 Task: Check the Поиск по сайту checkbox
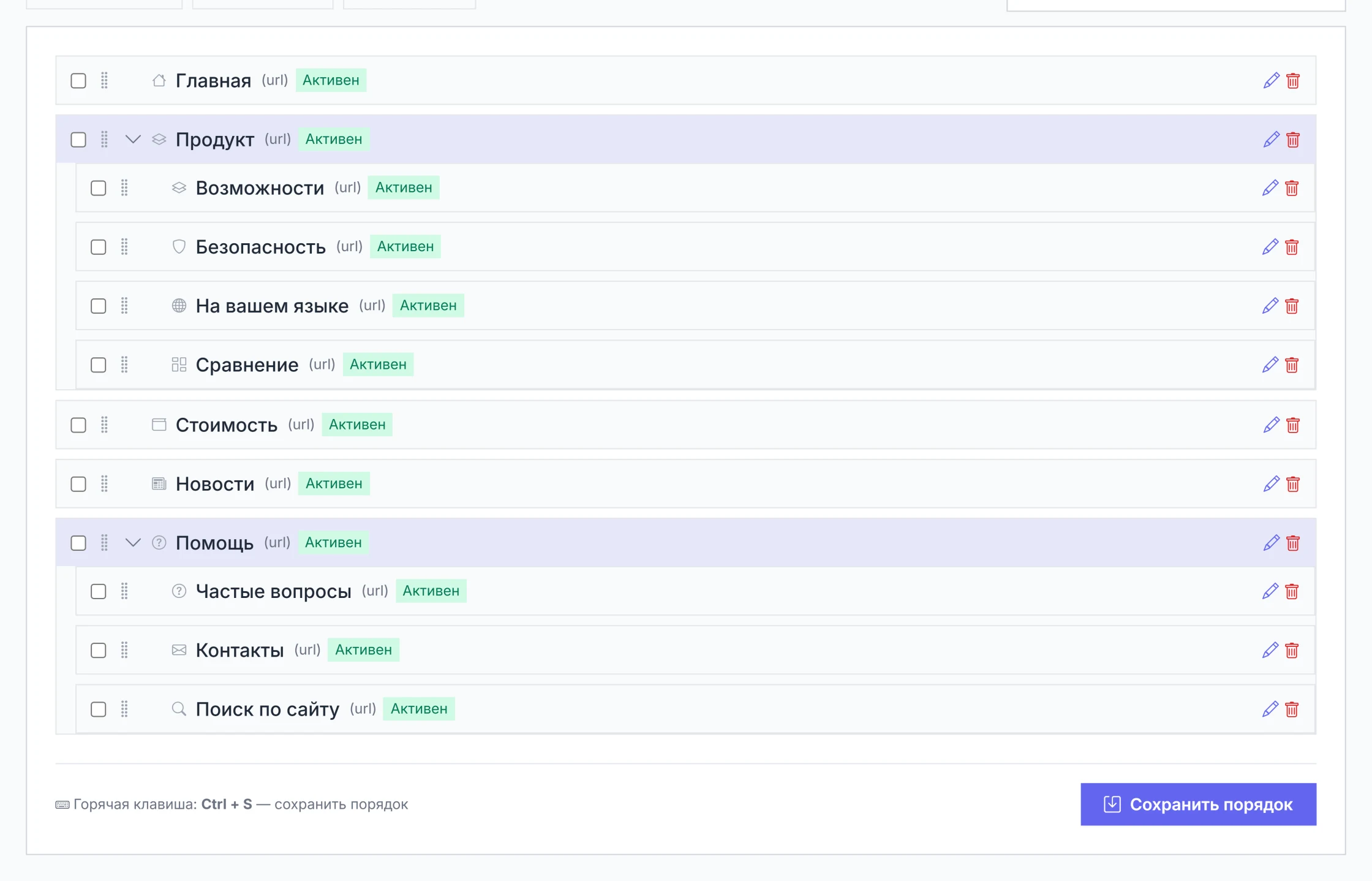99,709
